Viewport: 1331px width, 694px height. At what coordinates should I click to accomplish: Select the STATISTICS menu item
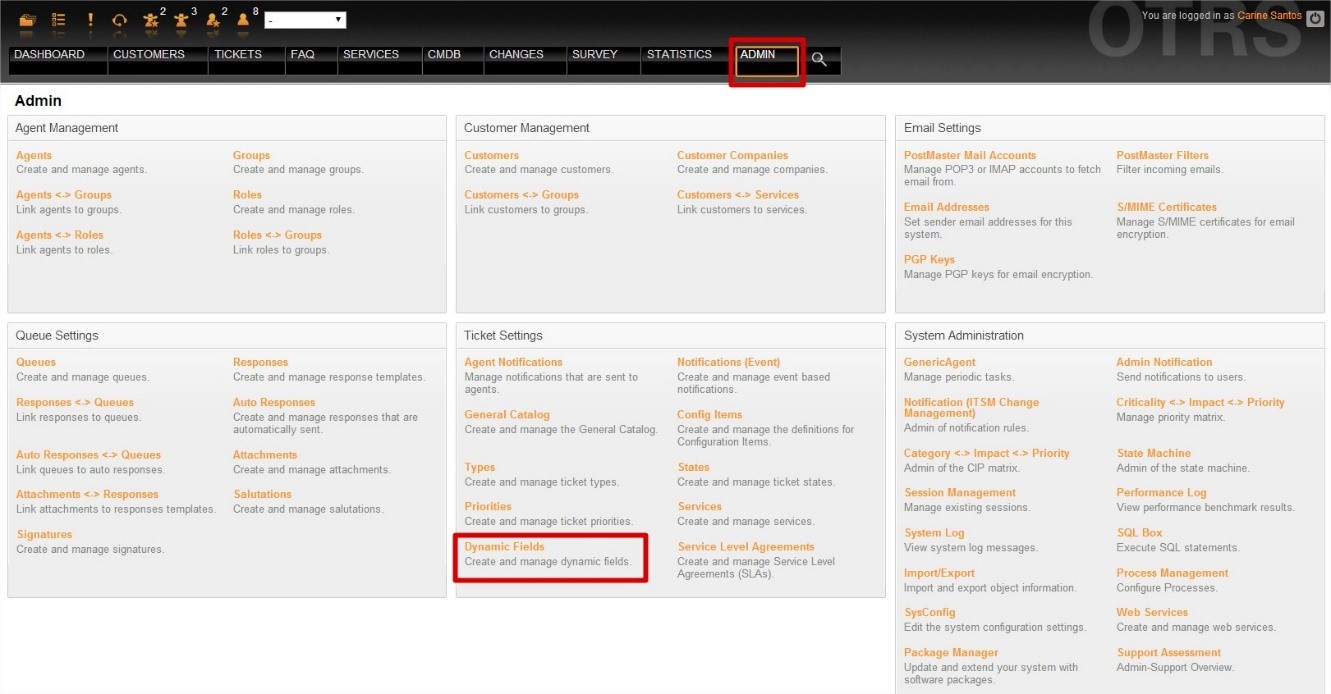coord(679,55)
